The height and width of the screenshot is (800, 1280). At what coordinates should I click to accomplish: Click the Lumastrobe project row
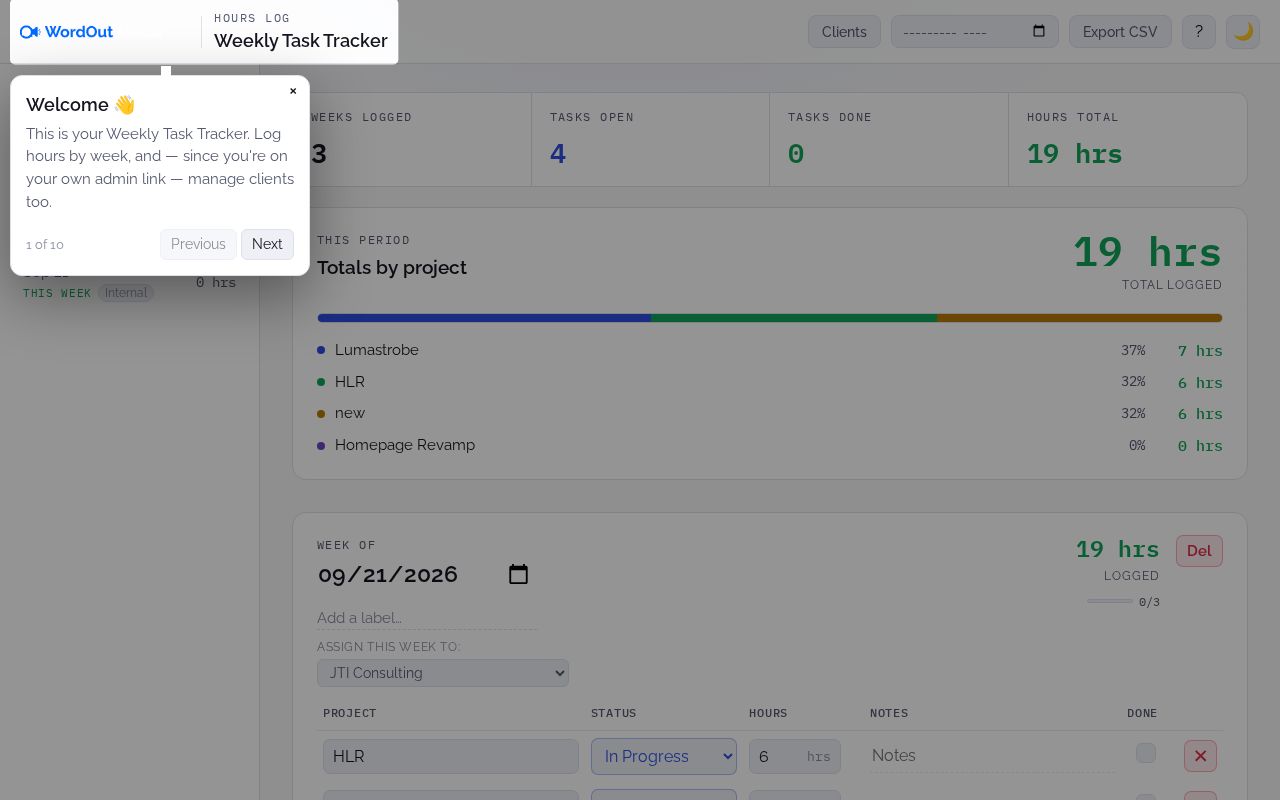pos(770,350)
